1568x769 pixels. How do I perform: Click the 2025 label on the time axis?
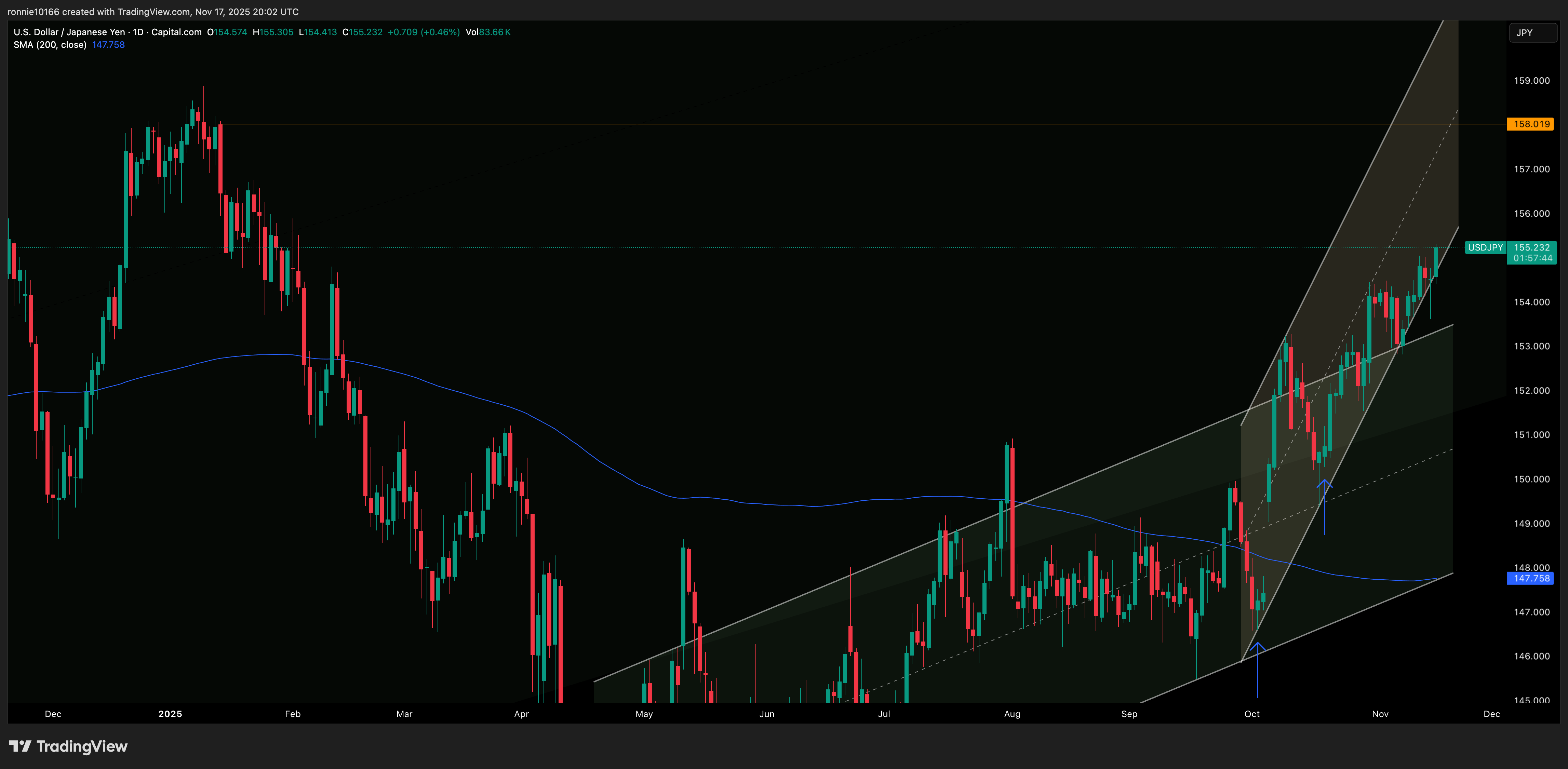tap(171, 714)
